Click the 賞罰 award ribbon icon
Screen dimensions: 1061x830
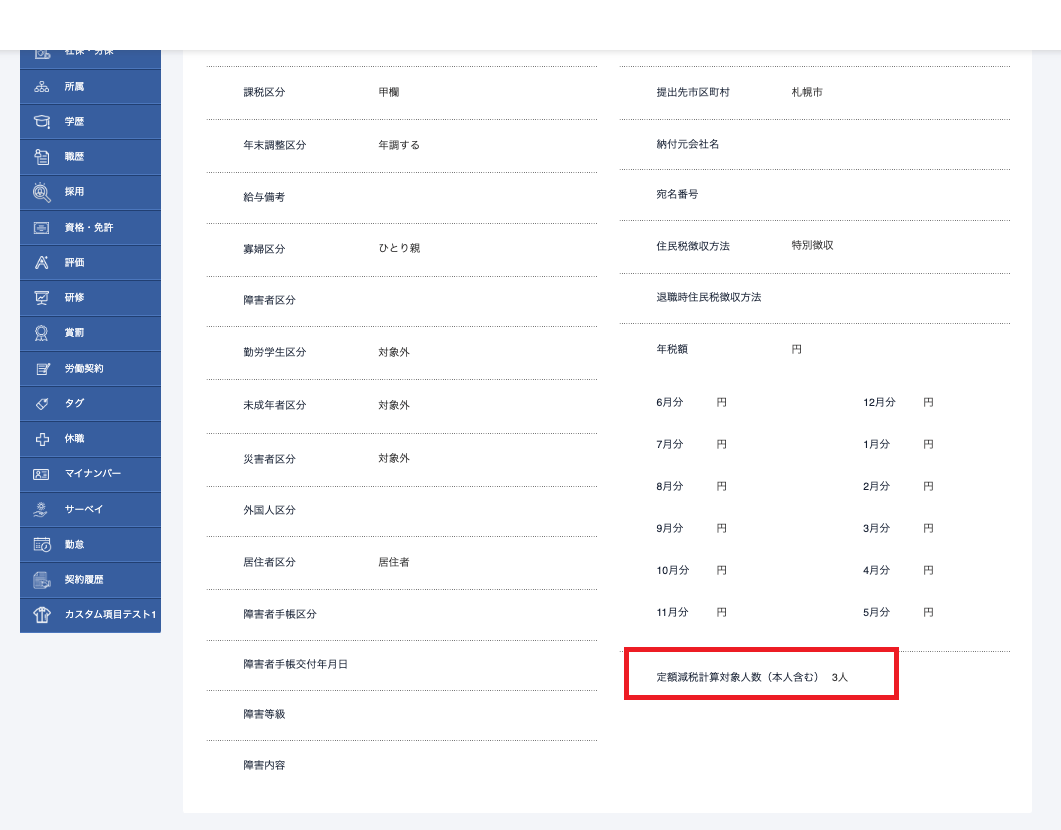[x=41, y=333]
